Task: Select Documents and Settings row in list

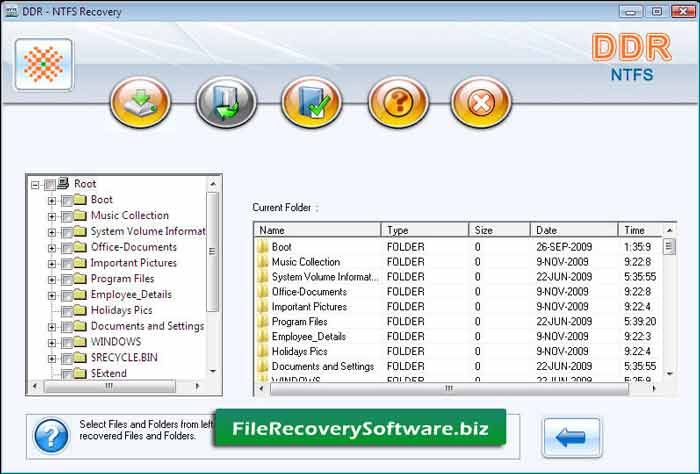Action: pyautogui.click(x=458, y=366)
